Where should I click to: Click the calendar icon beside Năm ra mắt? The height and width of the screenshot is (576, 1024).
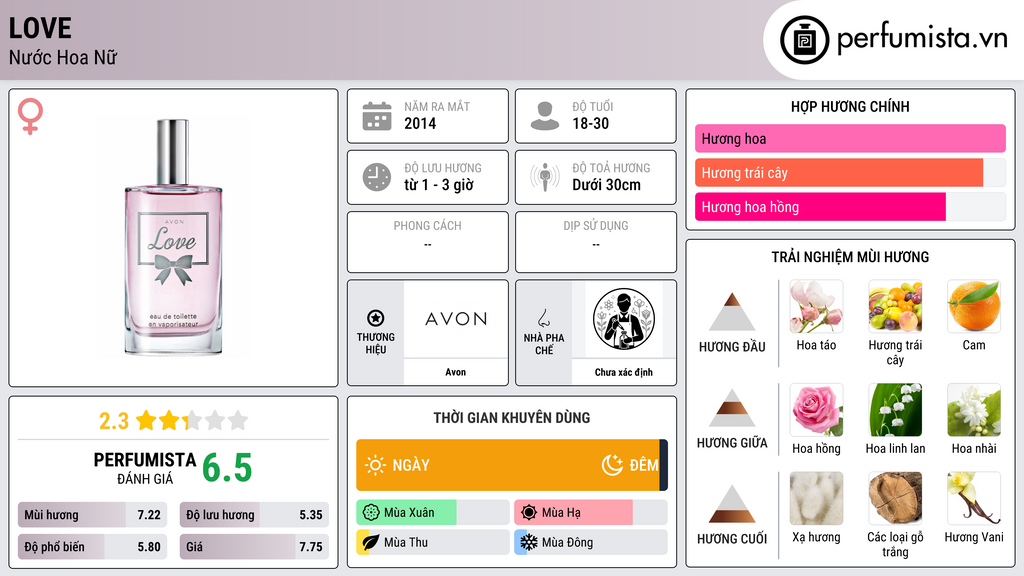pos(377,116)
